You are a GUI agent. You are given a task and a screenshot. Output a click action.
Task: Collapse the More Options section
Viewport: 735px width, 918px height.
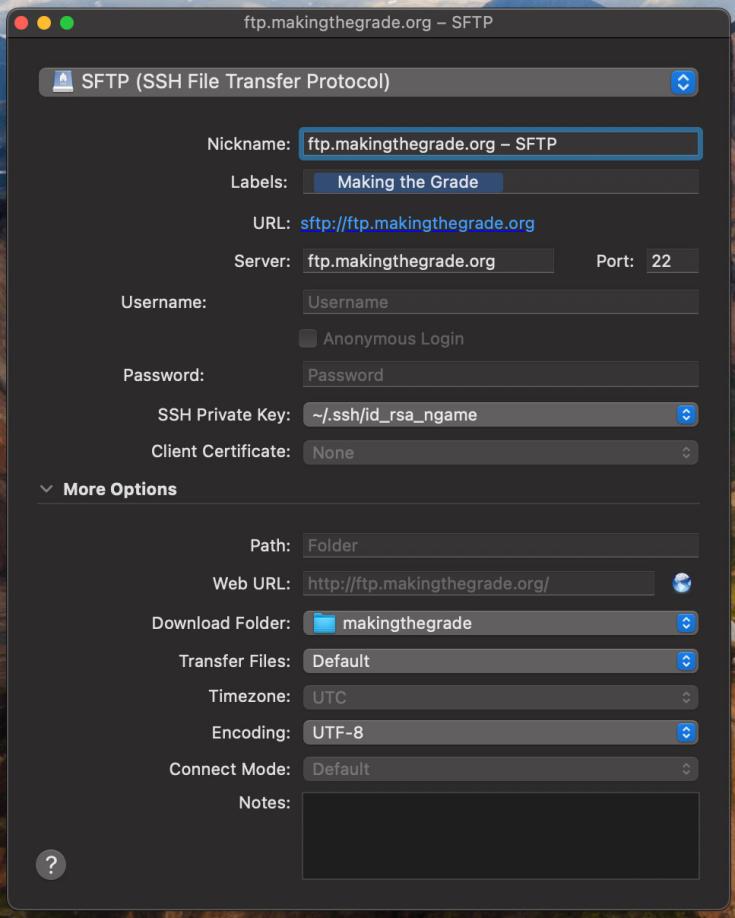[x=46, y=489]
